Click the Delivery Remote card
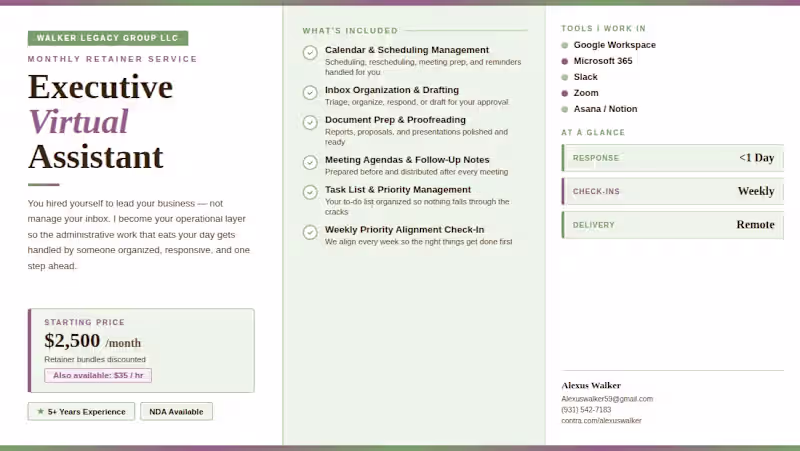800x451 pixels. click(x=672, y=225)
